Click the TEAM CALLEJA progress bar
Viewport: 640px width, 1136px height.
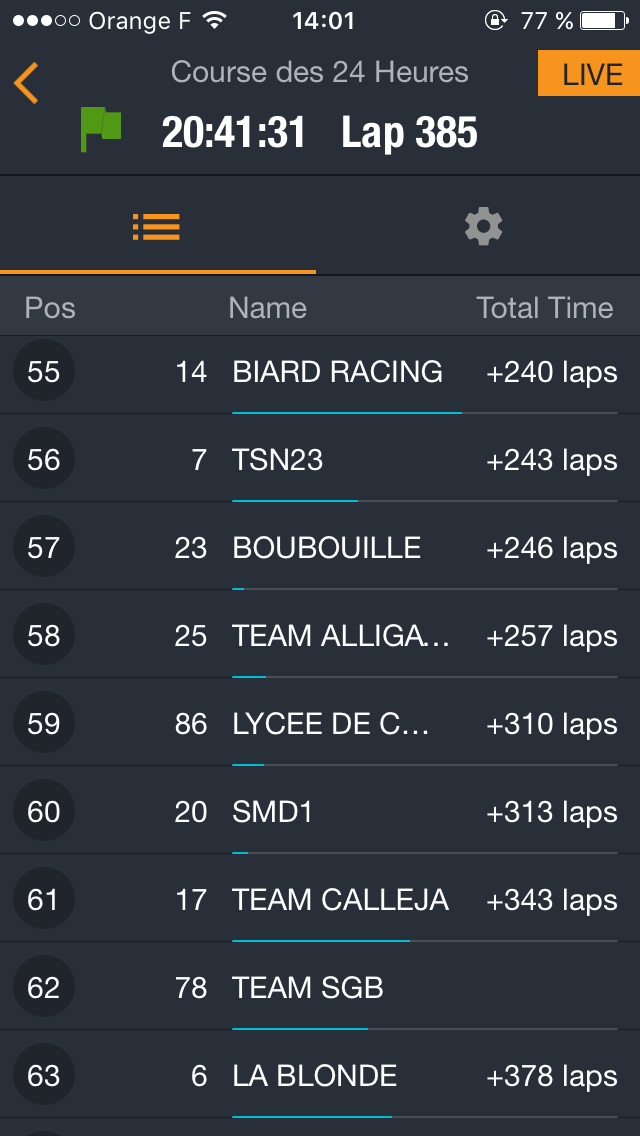424,940
